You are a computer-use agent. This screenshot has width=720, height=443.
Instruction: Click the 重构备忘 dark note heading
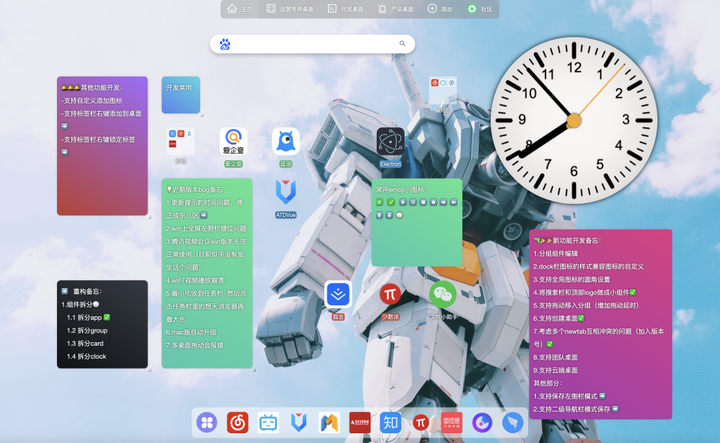point(82,292)
